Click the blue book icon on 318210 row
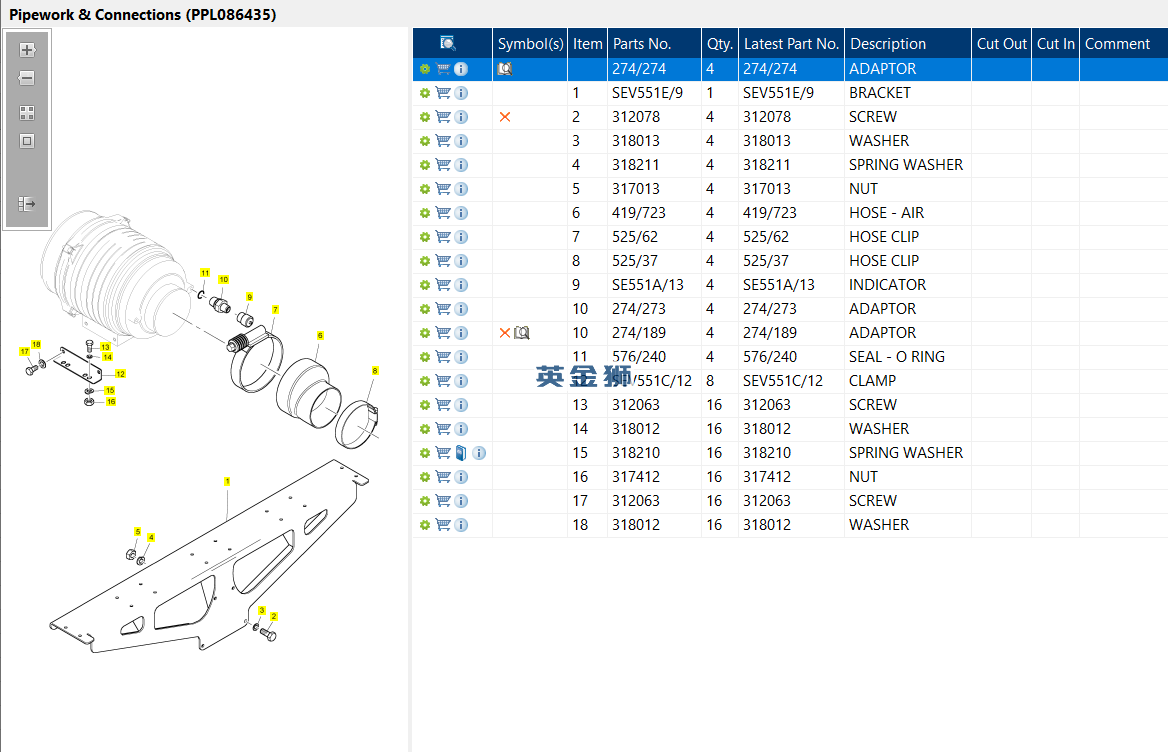 (x=461, y=453)
